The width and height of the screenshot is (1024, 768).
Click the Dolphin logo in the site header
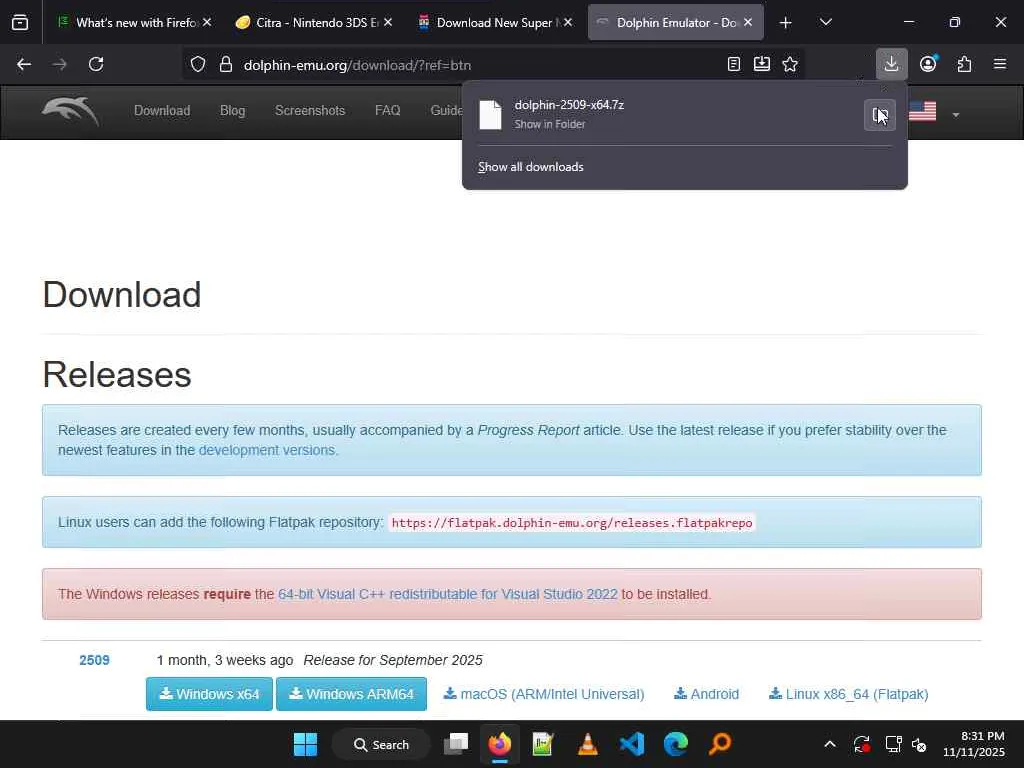(70, 111)
